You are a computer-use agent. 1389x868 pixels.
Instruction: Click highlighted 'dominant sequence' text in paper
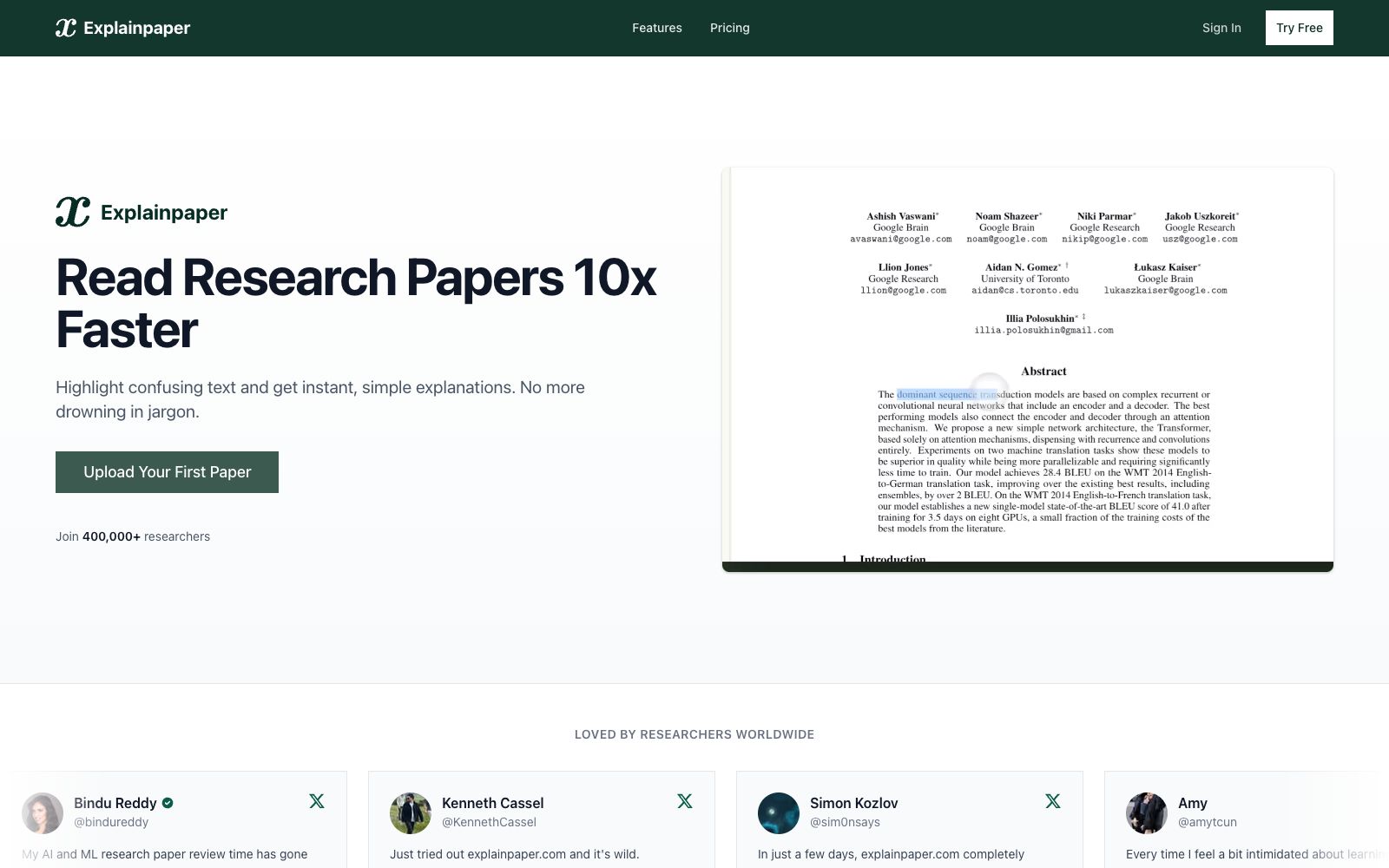(x=937, y=394)
